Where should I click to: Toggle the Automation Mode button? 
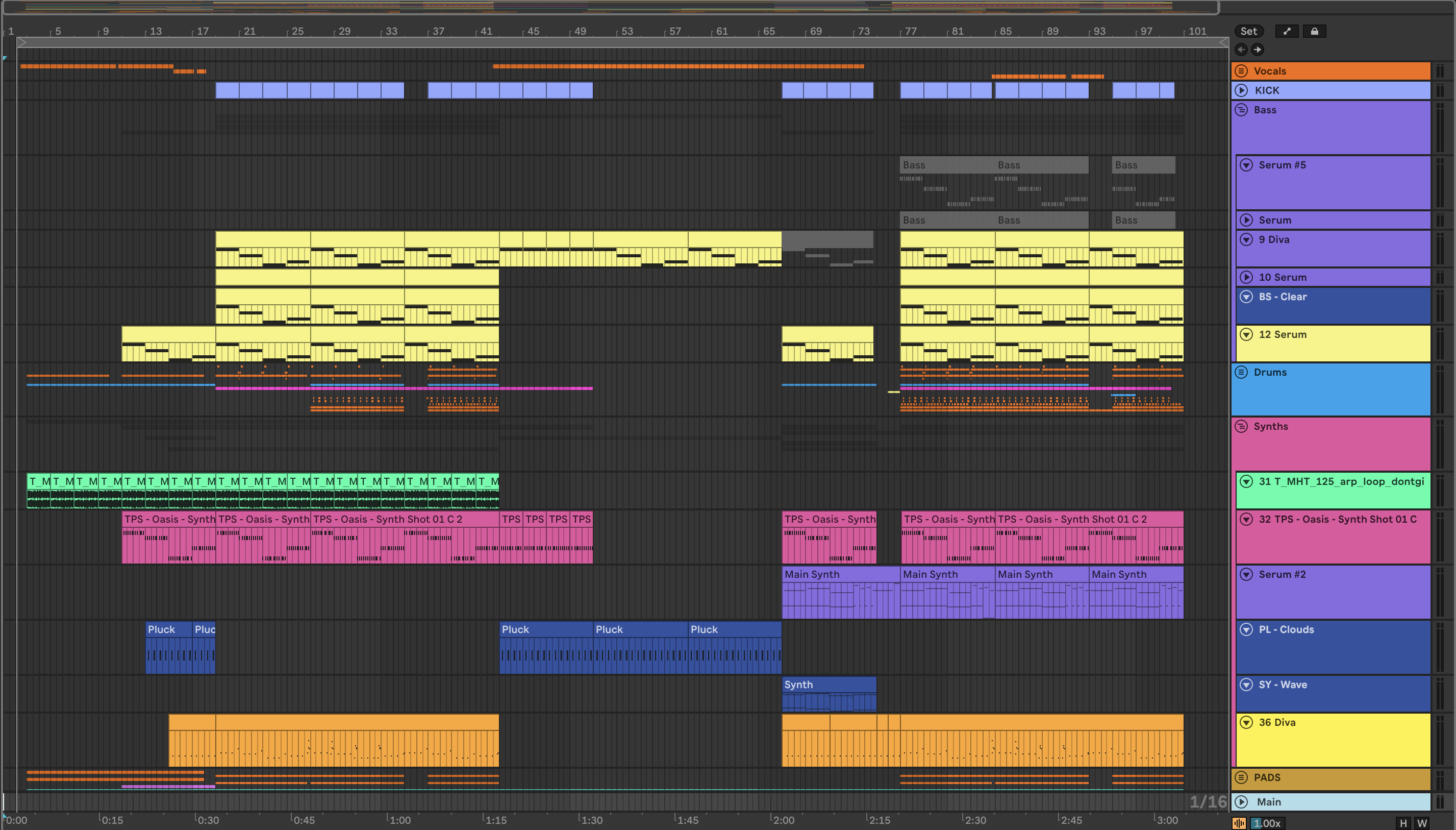1287,31
